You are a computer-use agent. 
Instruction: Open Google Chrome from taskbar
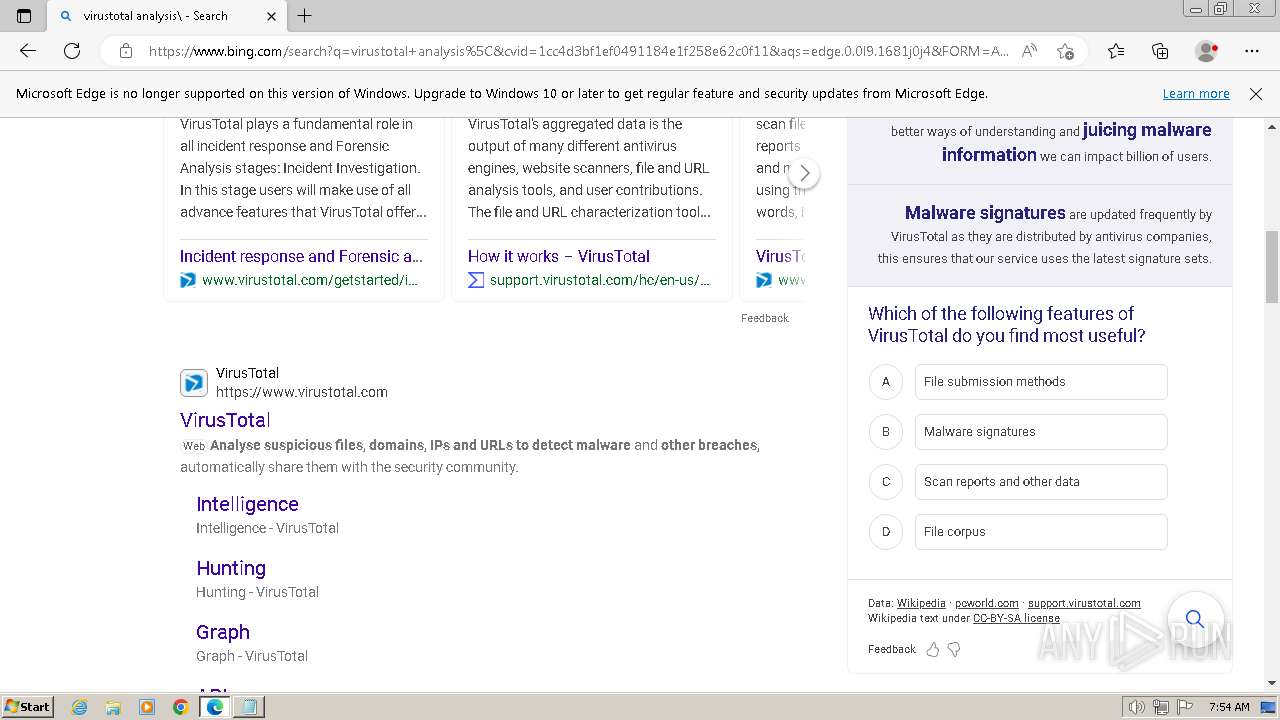coord(181,707)
